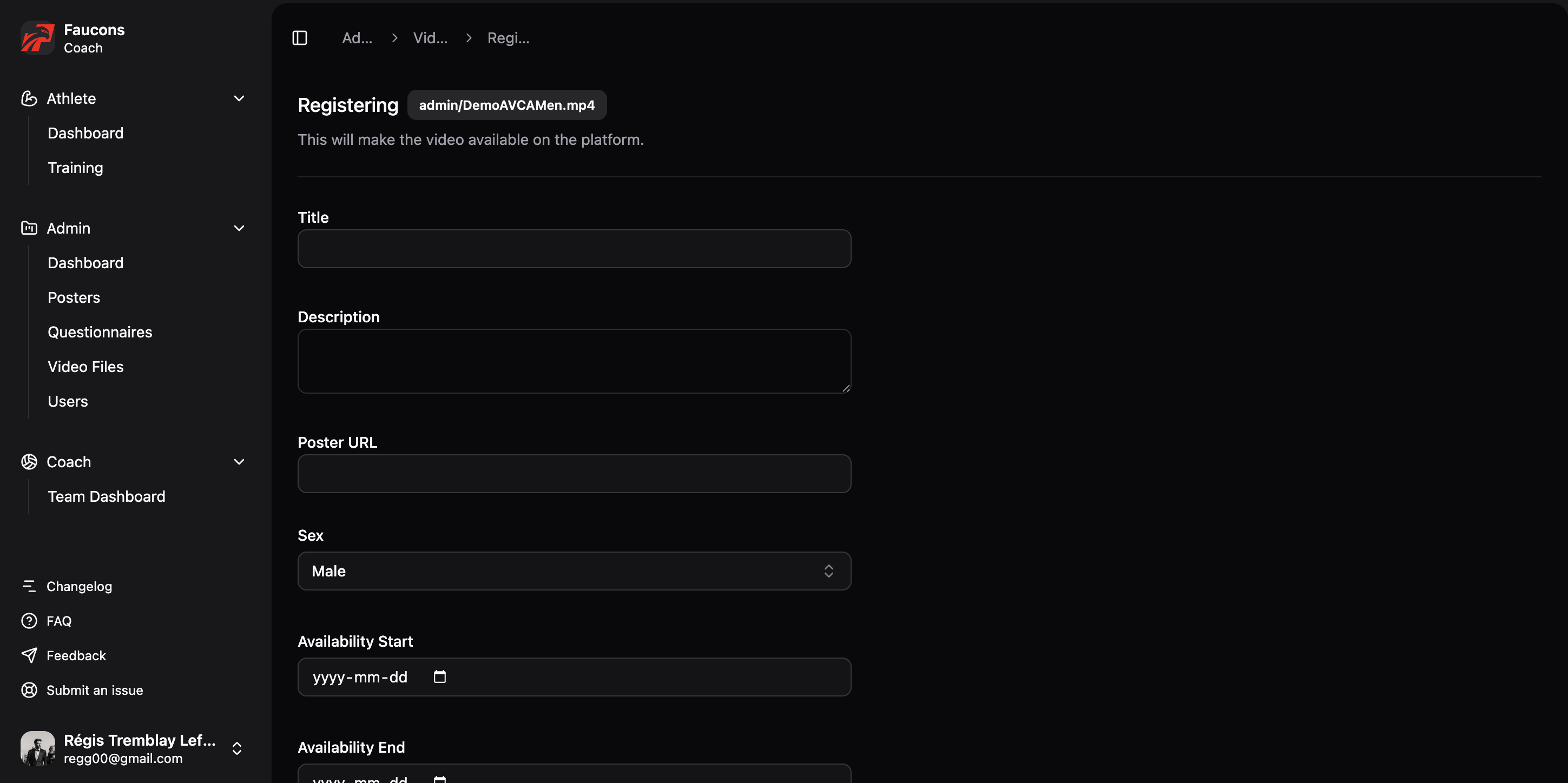The height and width of the screenshot is (783, 1568).
Task: Click the Admin section icon
Action: (x=29, y=228)
